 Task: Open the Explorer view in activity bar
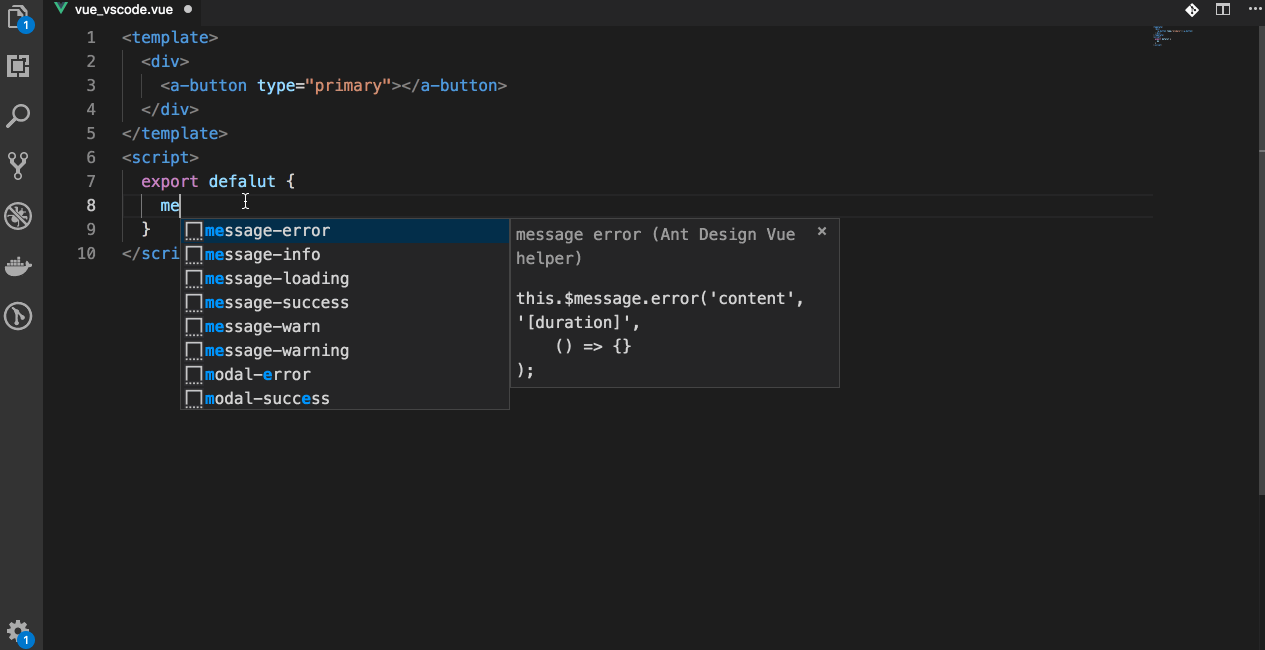click(x=19, y=17)
